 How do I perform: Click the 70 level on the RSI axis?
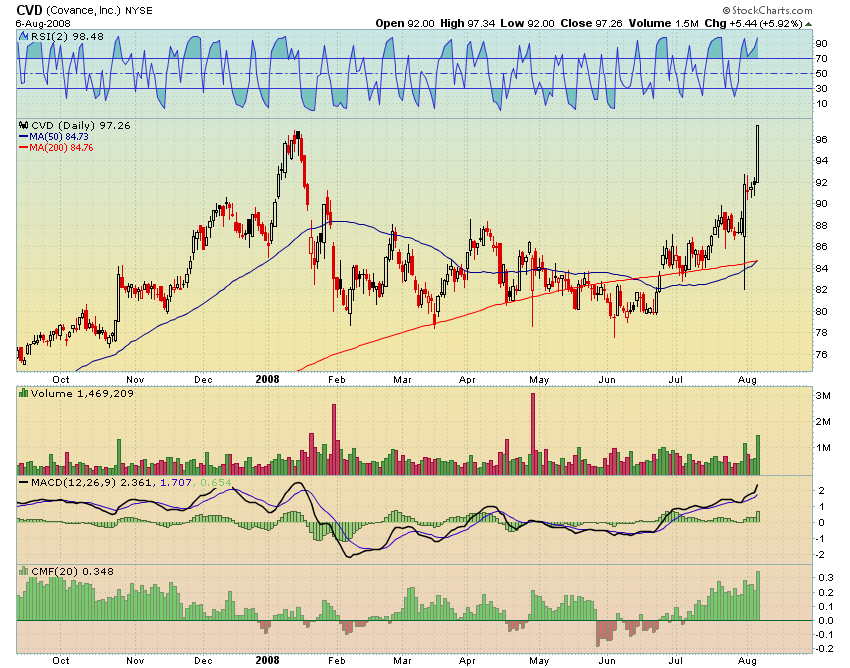pyautogui.click(x=821, y=59)
